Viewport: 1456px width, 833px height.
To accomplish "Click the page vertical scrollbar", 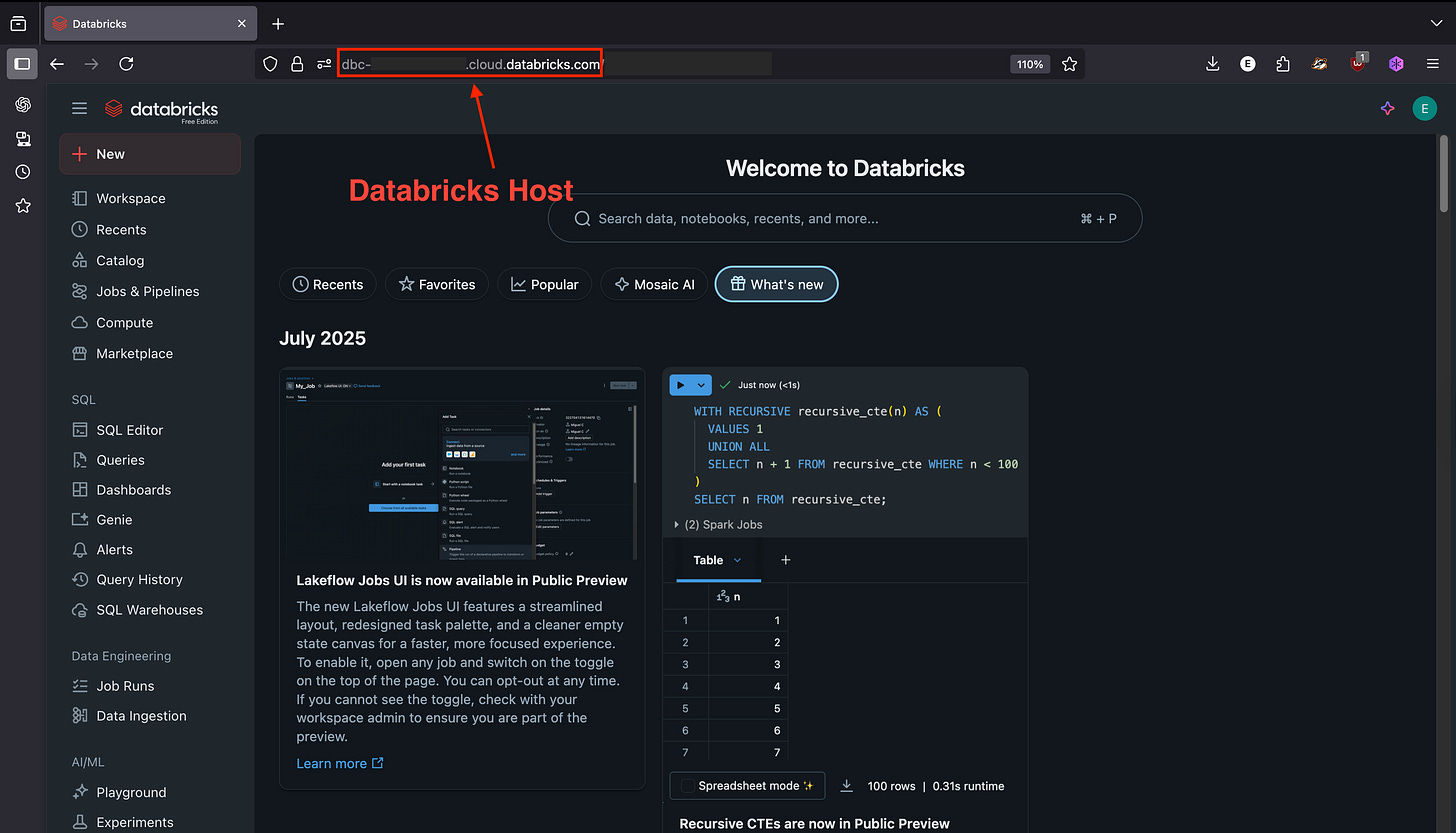I will (1443, 172).
